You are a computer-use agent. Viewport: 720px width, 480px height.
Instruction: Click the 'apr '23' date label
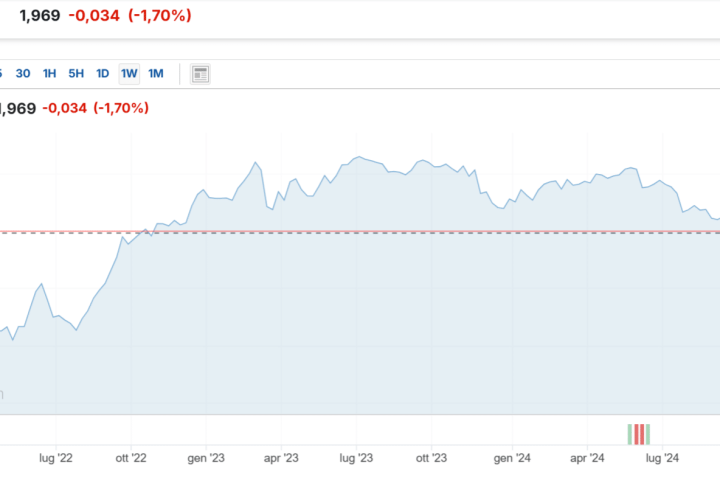click(281, 459)
